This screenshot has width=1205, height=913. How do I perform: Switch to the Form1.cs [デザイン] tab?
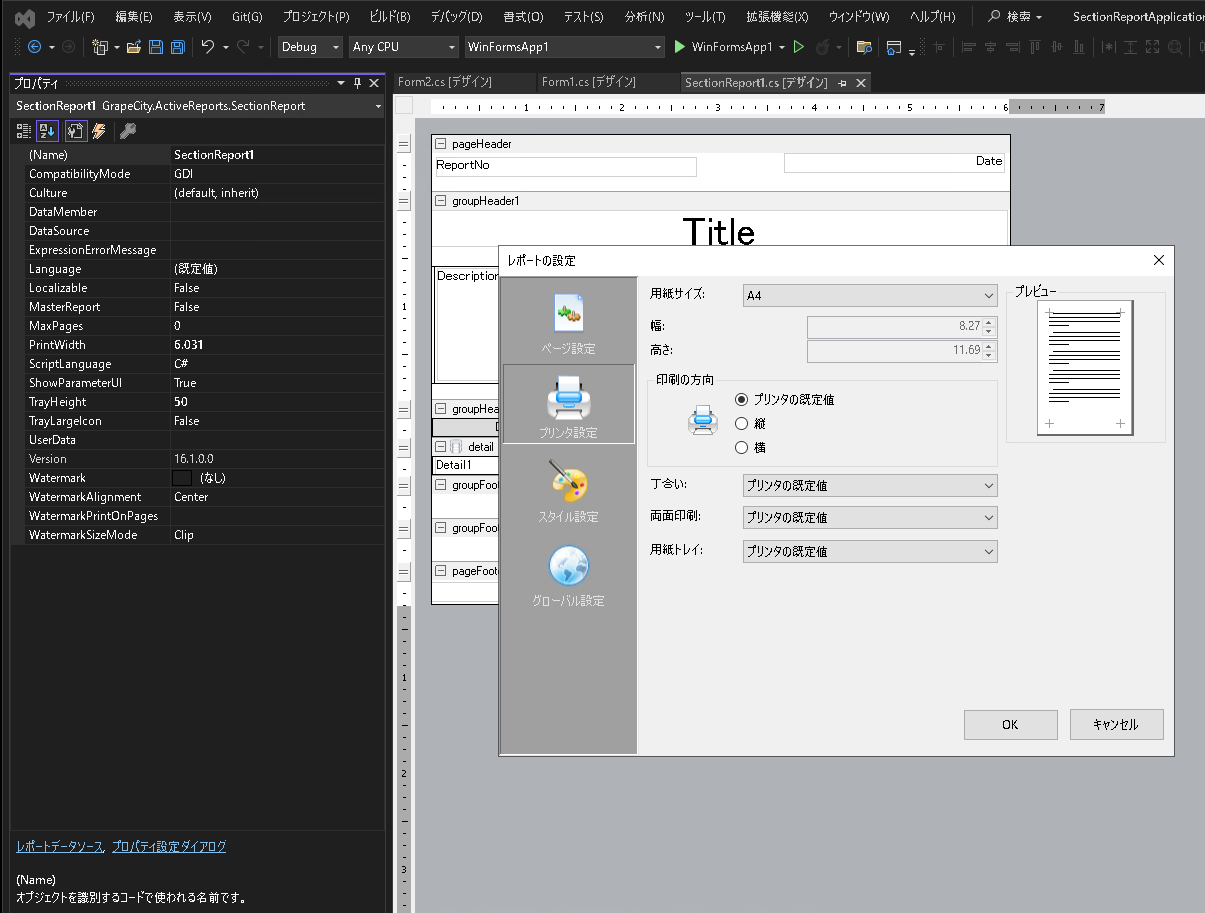[587, 83]
